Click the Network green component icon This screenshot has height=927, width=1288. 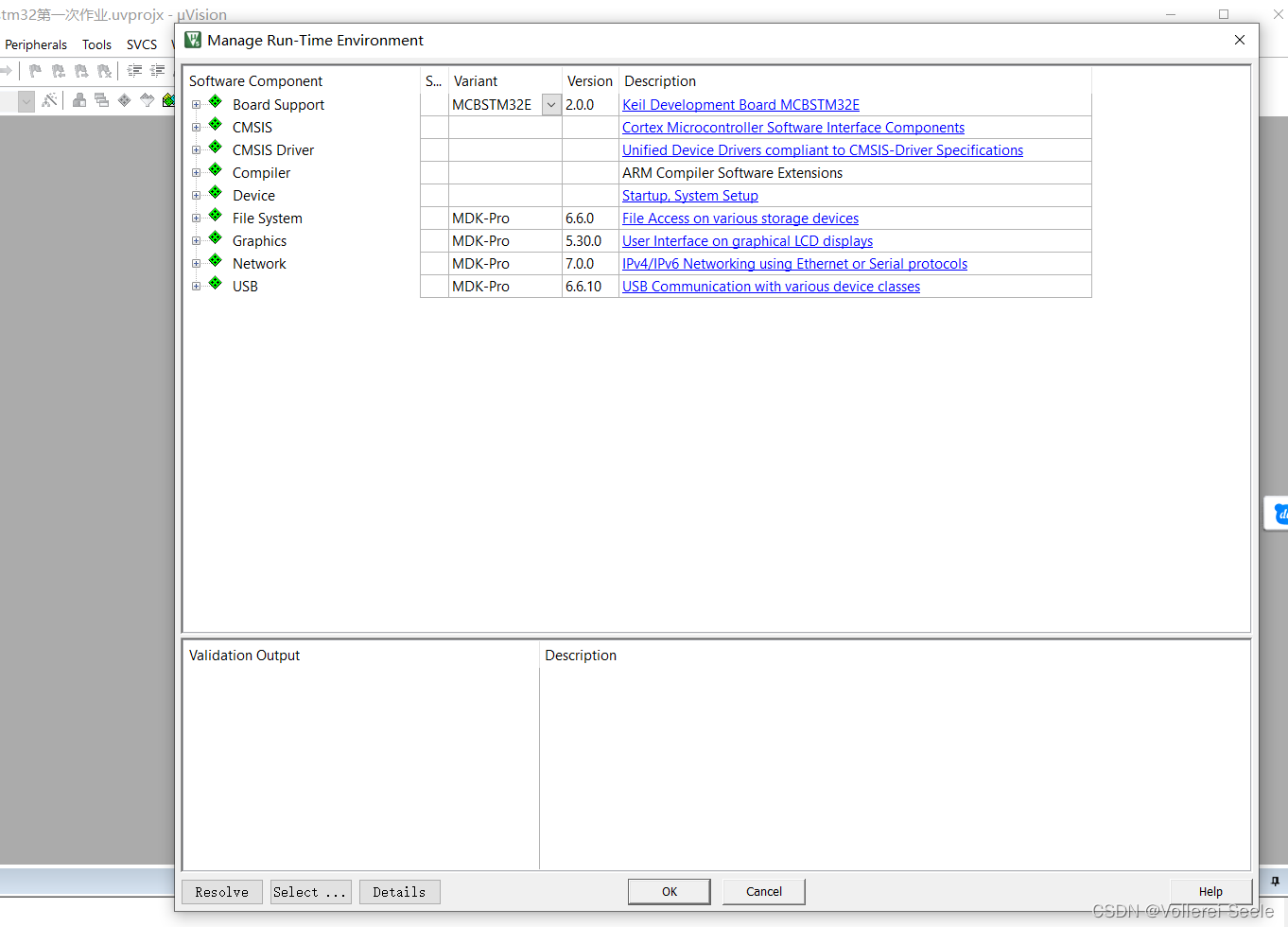click(215, 260)
